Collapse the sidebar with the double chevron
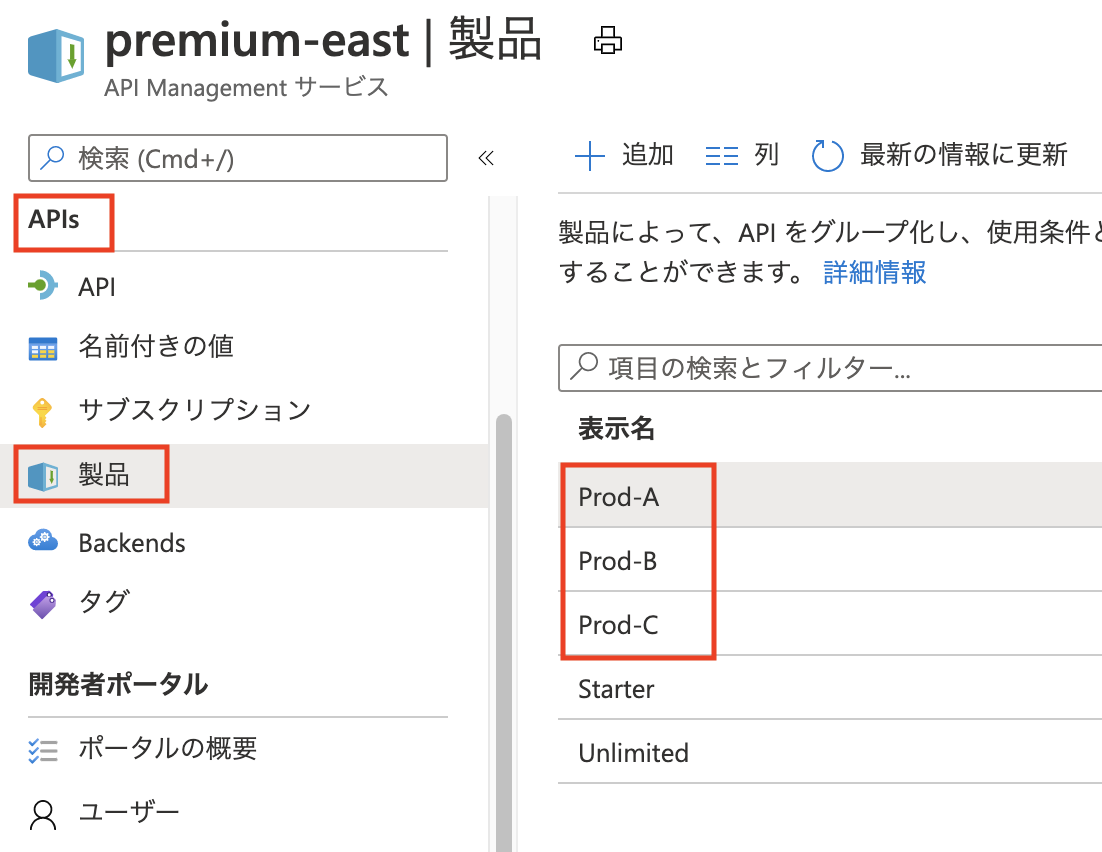This screenshot has height=852, width=1102. (486, 157)
